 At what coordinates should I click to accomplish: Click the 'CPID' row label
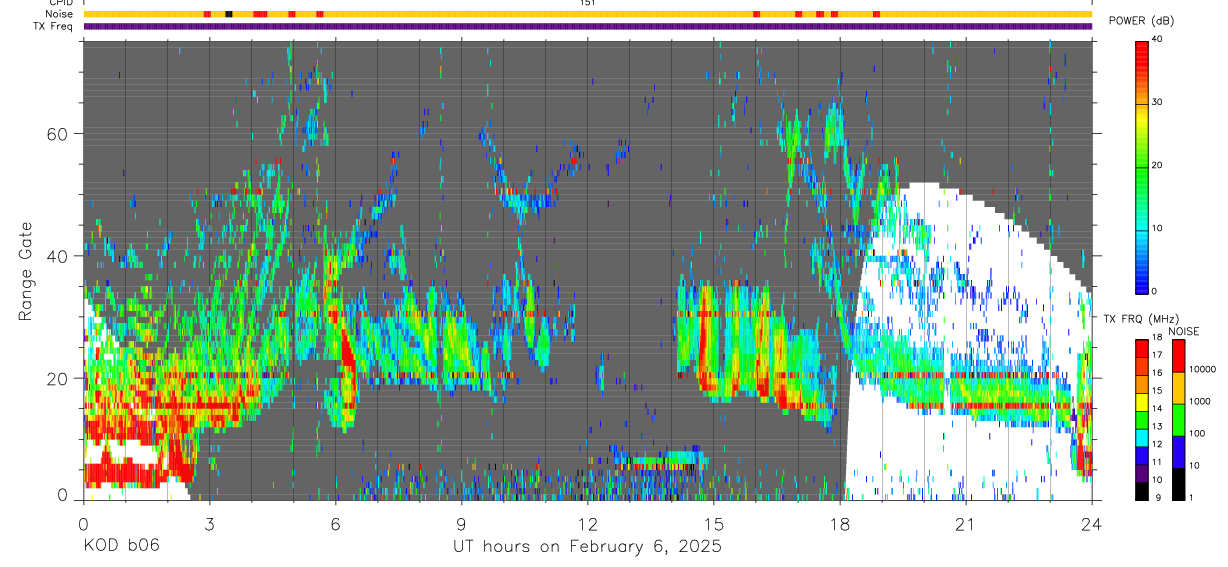(62, 3)
